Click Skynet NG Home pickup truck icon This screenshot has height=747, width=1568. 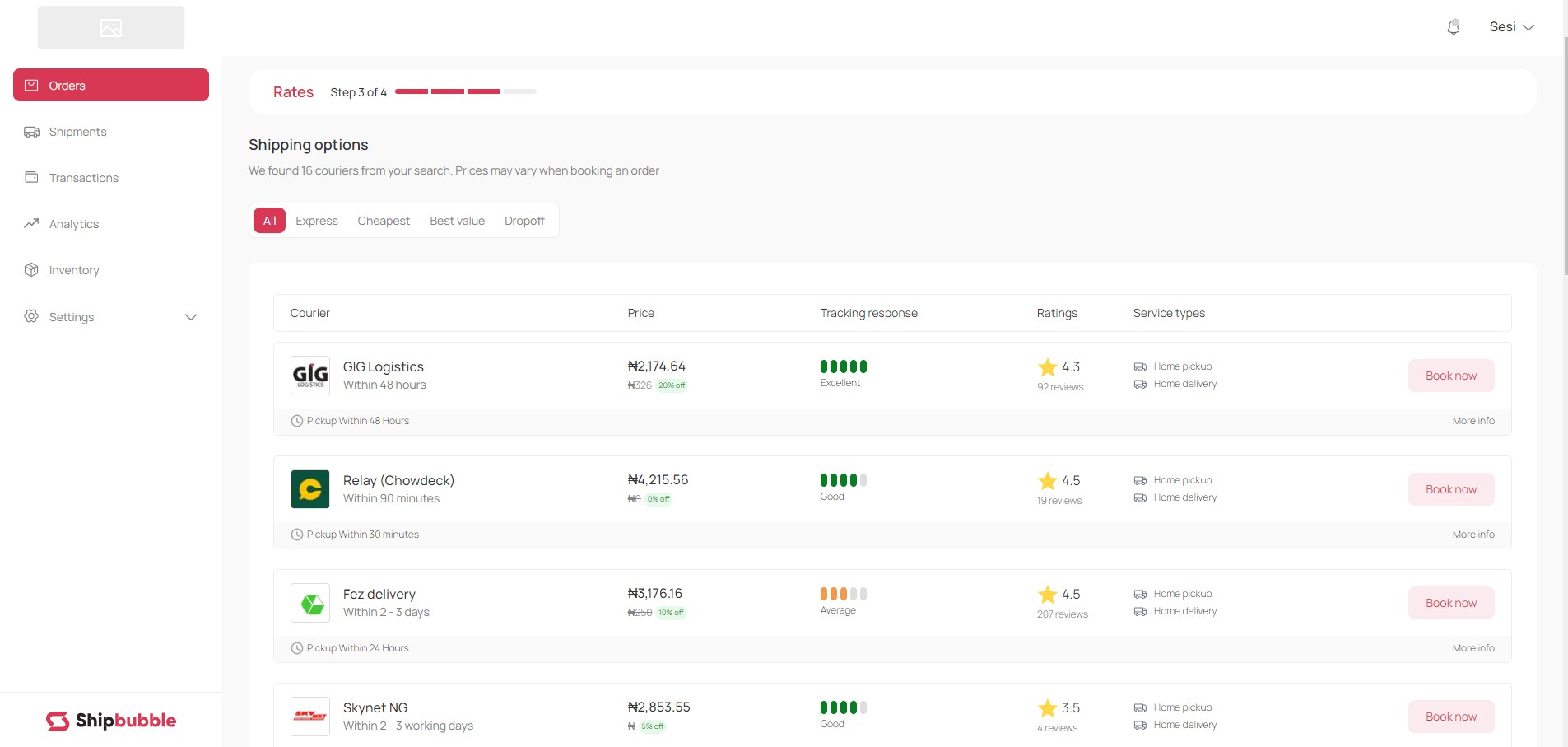click(1140, 707)
